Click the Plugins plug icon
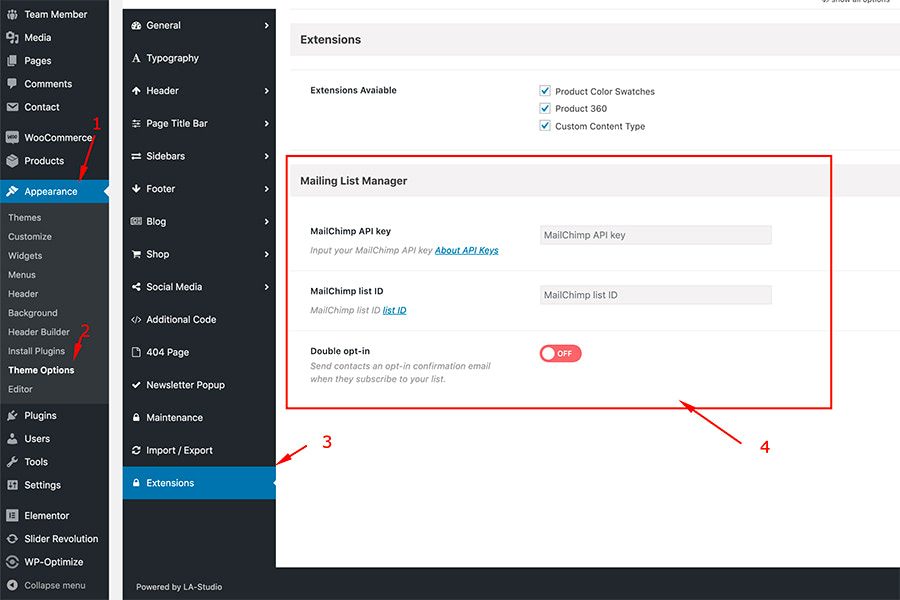Viewport: 900px width, 600px height. pos(12,416)
